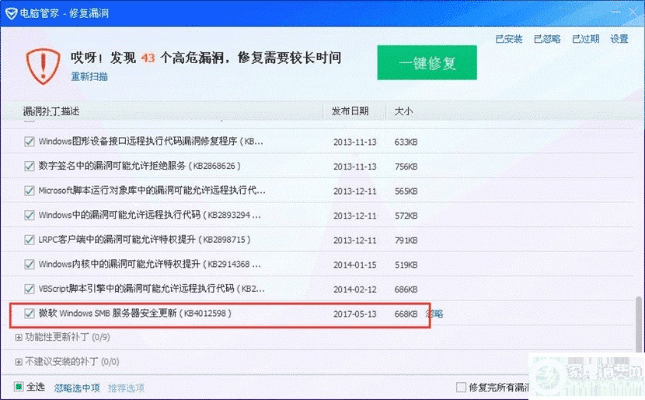Close the 修复漏洞 window
This screenshot has width=645, height=400.
[633, 12]
